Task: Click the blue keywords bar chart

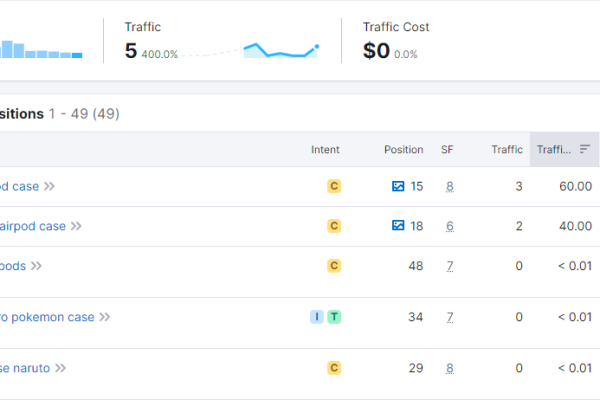Action: (41, 49)
